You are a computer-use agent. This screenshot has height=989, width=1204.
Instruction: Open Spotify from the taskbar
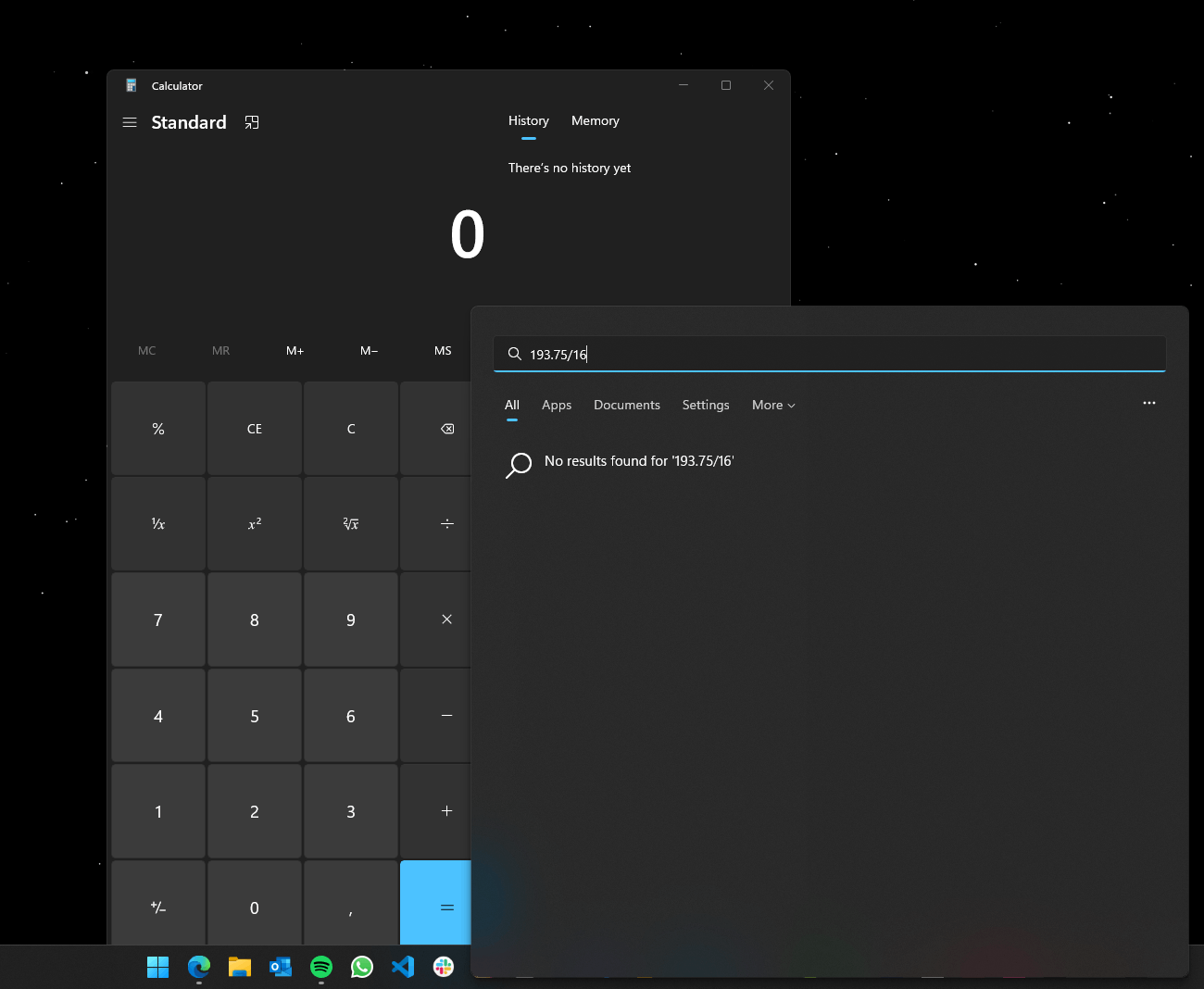point(321,967)
